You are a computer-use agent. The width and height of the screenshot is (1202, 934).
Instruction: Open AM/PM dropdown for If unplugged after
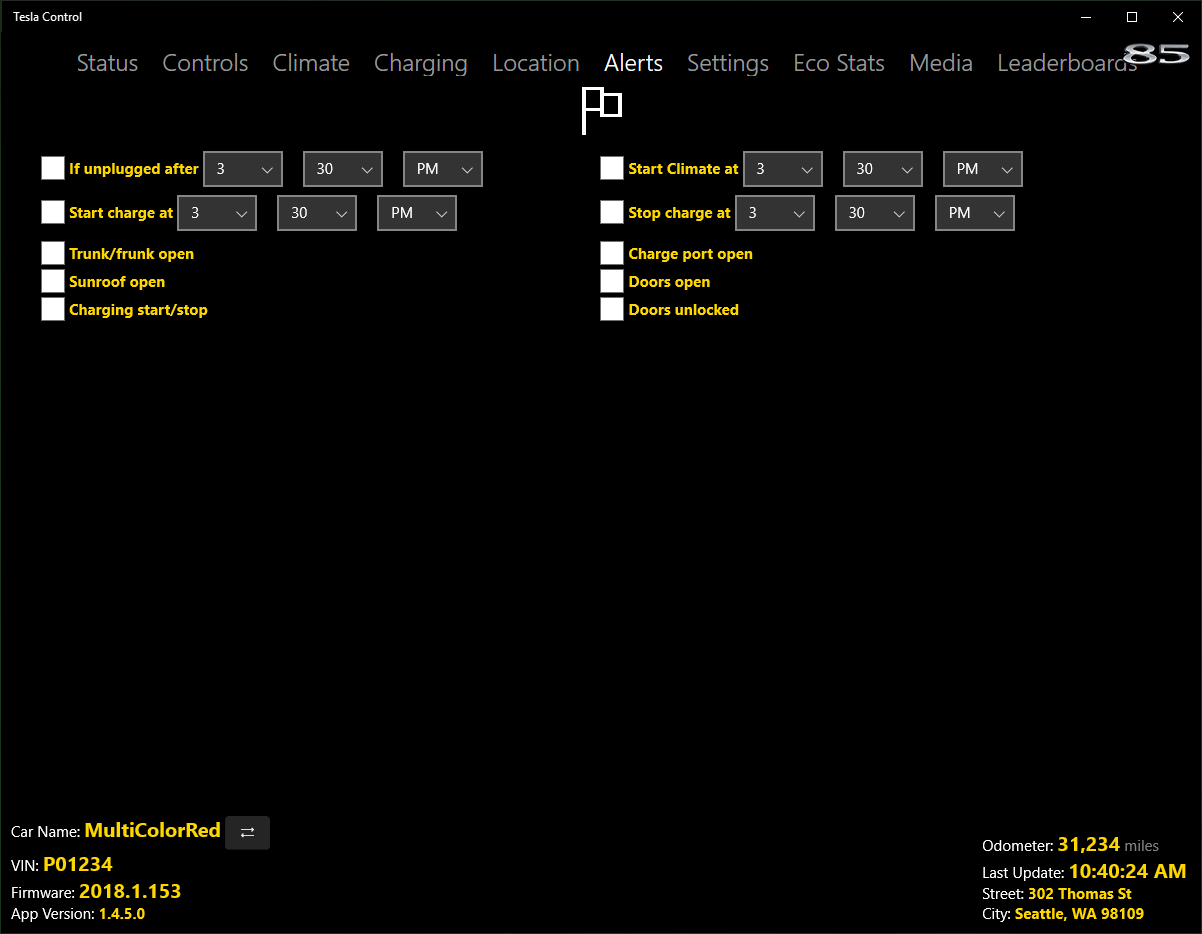tap(443, 169)
